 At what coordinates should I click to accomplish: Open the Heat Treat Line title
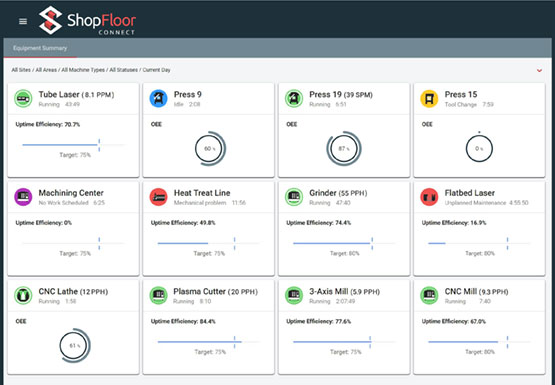pos(202,193)
